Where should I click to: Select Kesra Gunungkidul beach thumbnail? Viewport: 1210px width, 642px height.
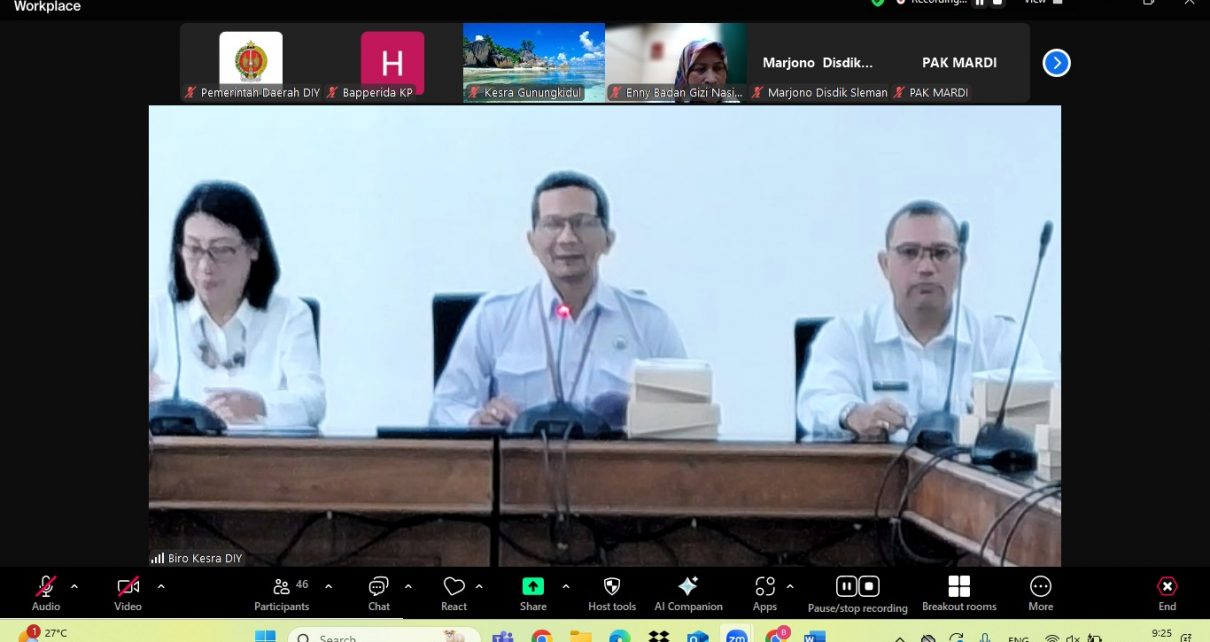[x=534, y=63]
